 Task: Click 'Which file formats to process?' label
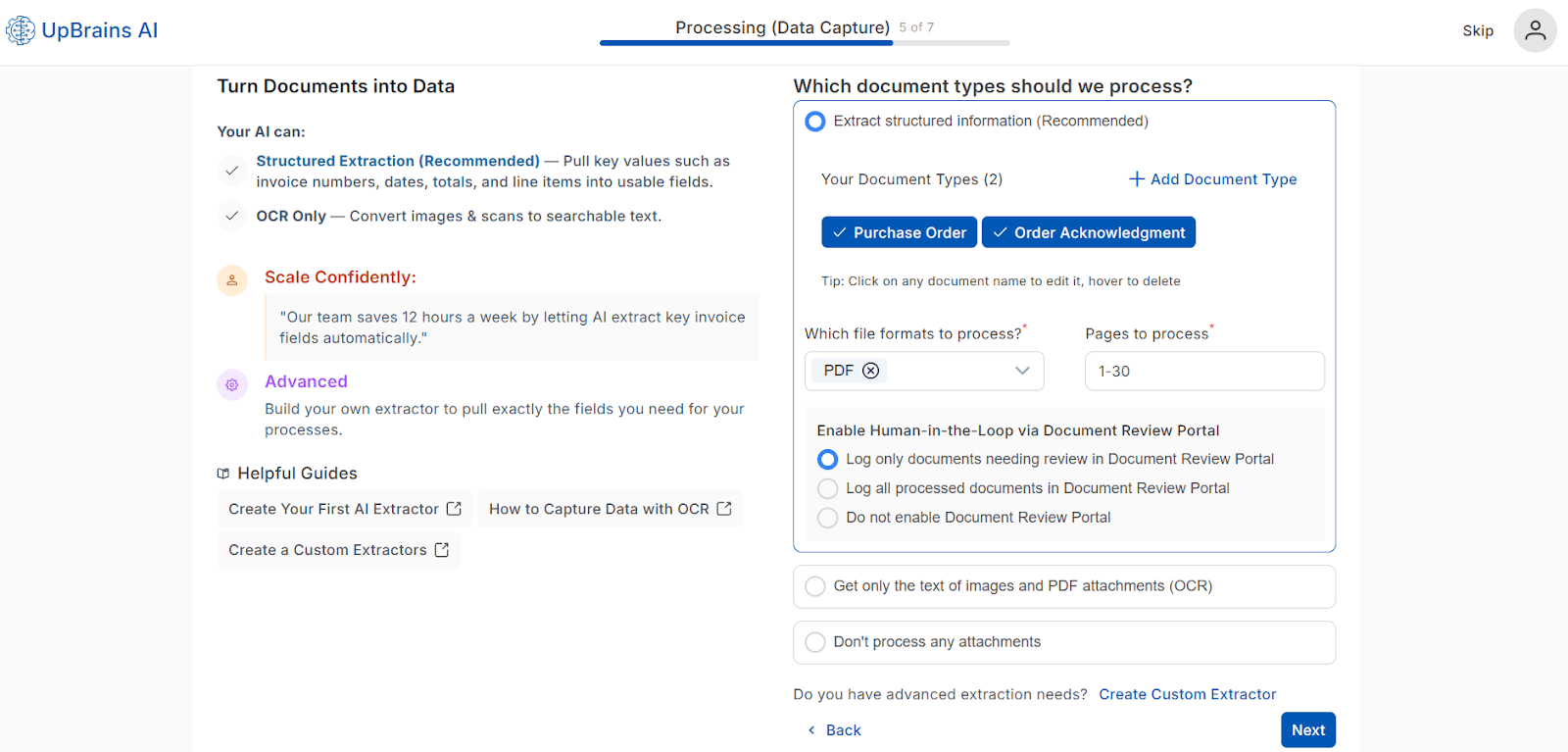coord(913,333)
